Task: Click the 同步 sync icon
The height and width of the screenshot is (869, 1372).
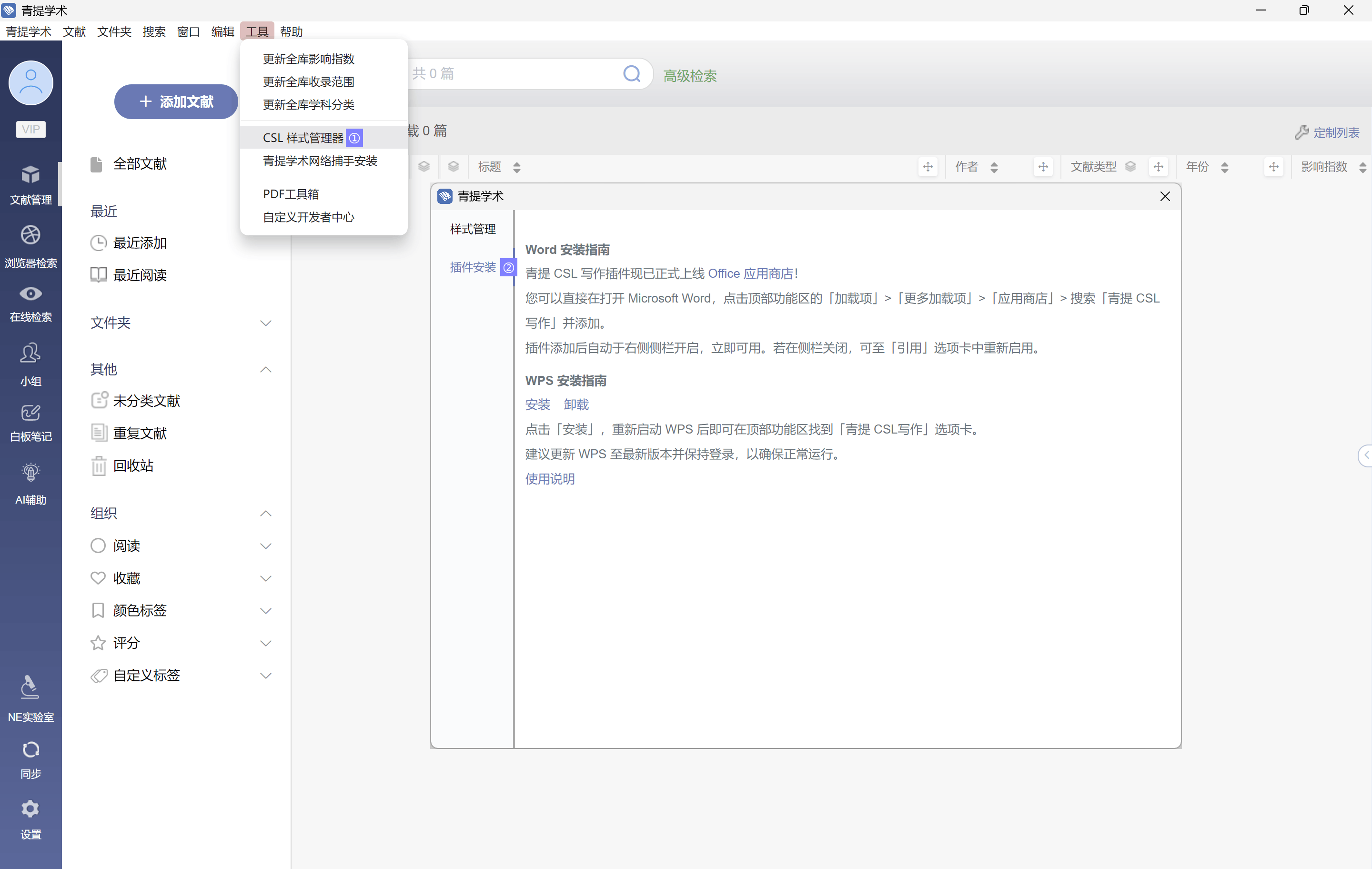Action: click(x=31, y=749)
